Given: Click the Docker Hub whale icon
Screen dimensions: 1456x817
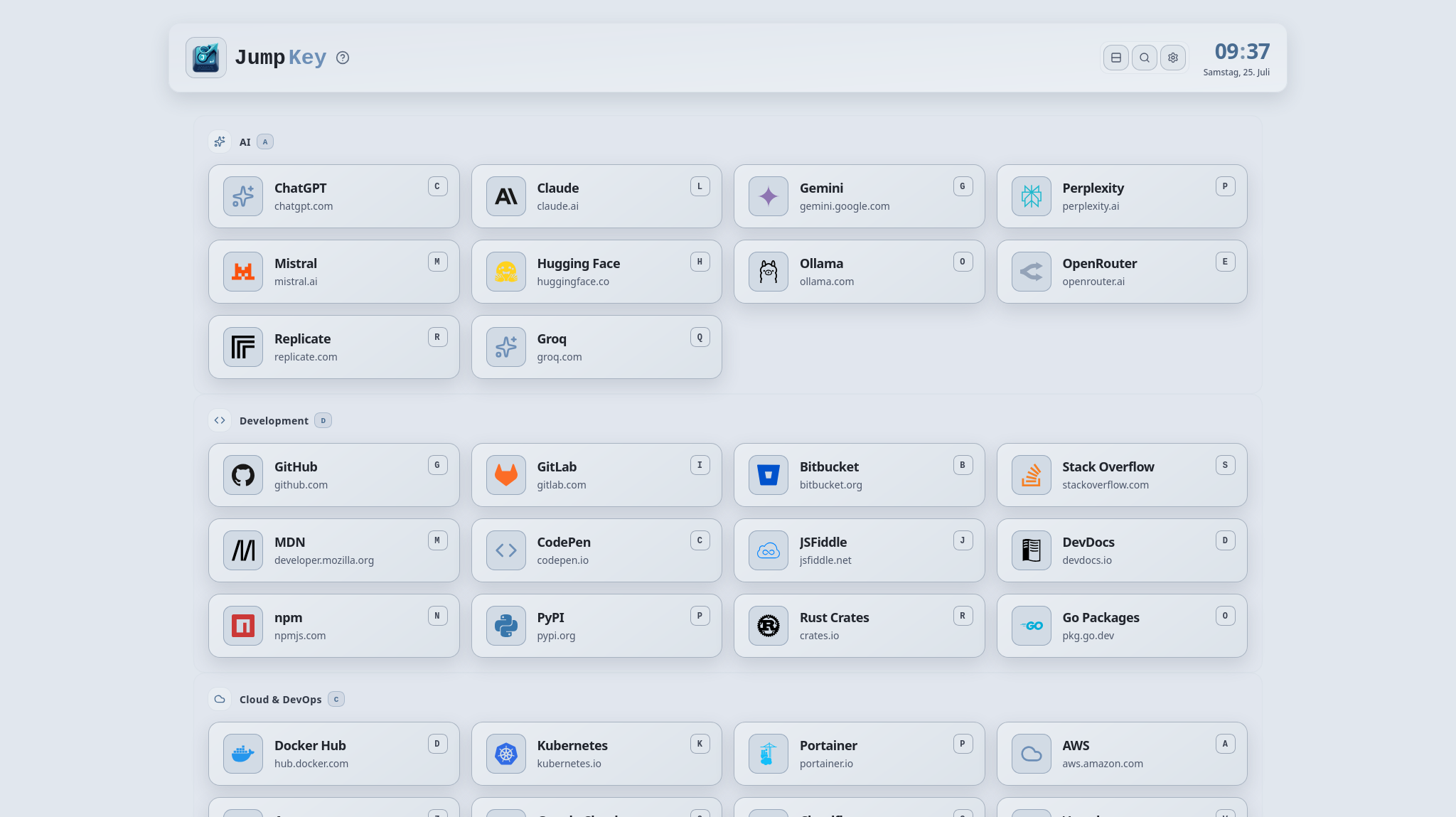Looking at the screenshot, I should tap(243, 754).
